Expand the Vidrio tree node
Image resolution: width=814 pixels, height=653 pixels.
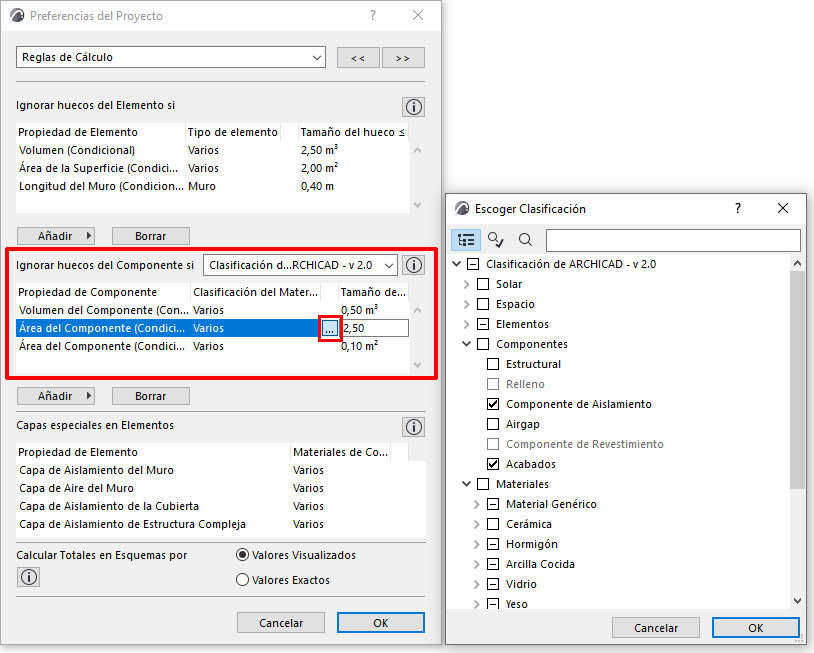coord(477,584)
